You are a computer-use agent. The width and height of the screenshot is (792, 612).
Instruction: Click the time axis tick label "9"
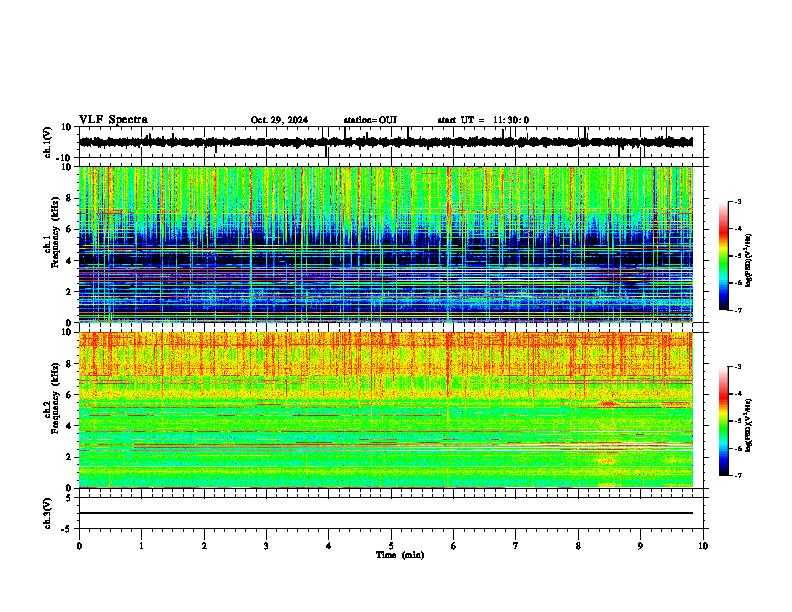(640, 546)
